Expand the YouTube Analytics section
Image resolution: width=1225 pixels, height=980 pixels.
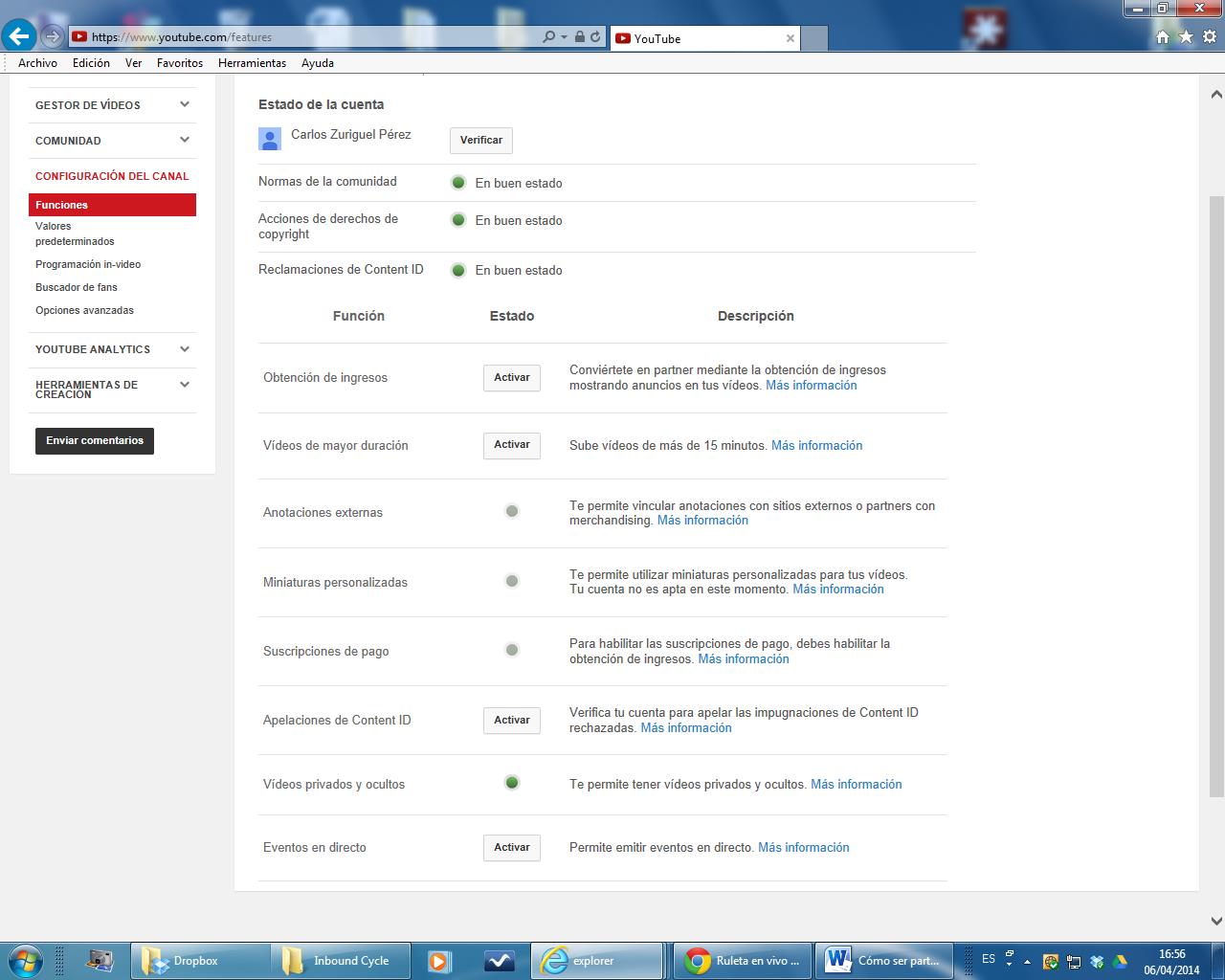click(x=112, y=349)
